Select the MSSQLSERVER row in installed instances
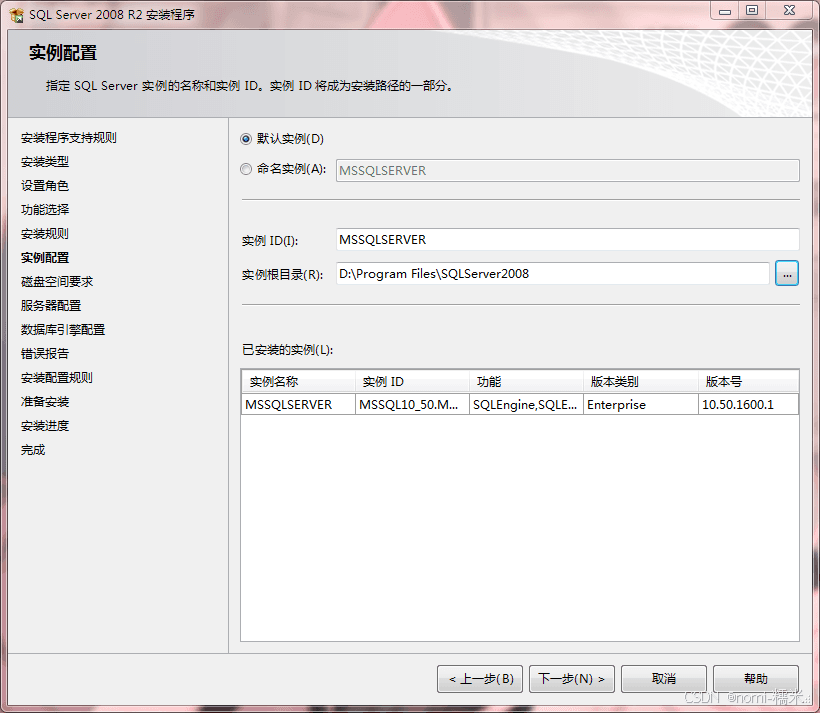Screen dimensions: 820x713 coord(520,404)
